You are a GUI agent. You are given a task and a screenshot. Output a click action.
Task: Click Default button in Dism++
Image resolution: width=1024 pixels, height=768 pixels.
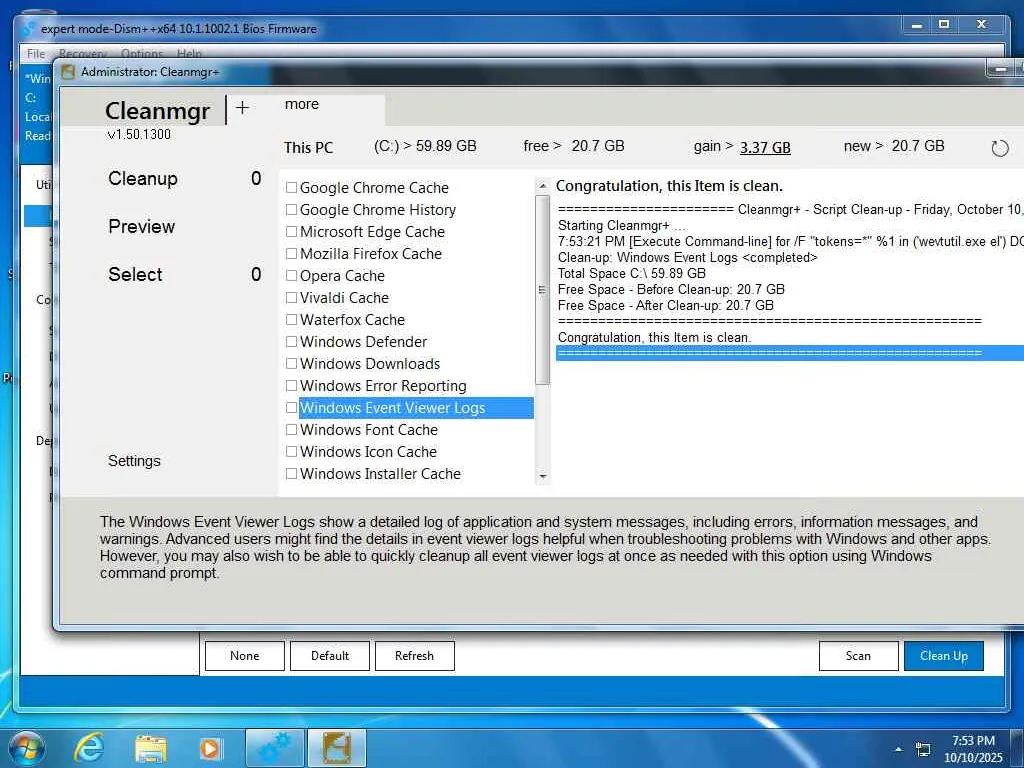330,656
